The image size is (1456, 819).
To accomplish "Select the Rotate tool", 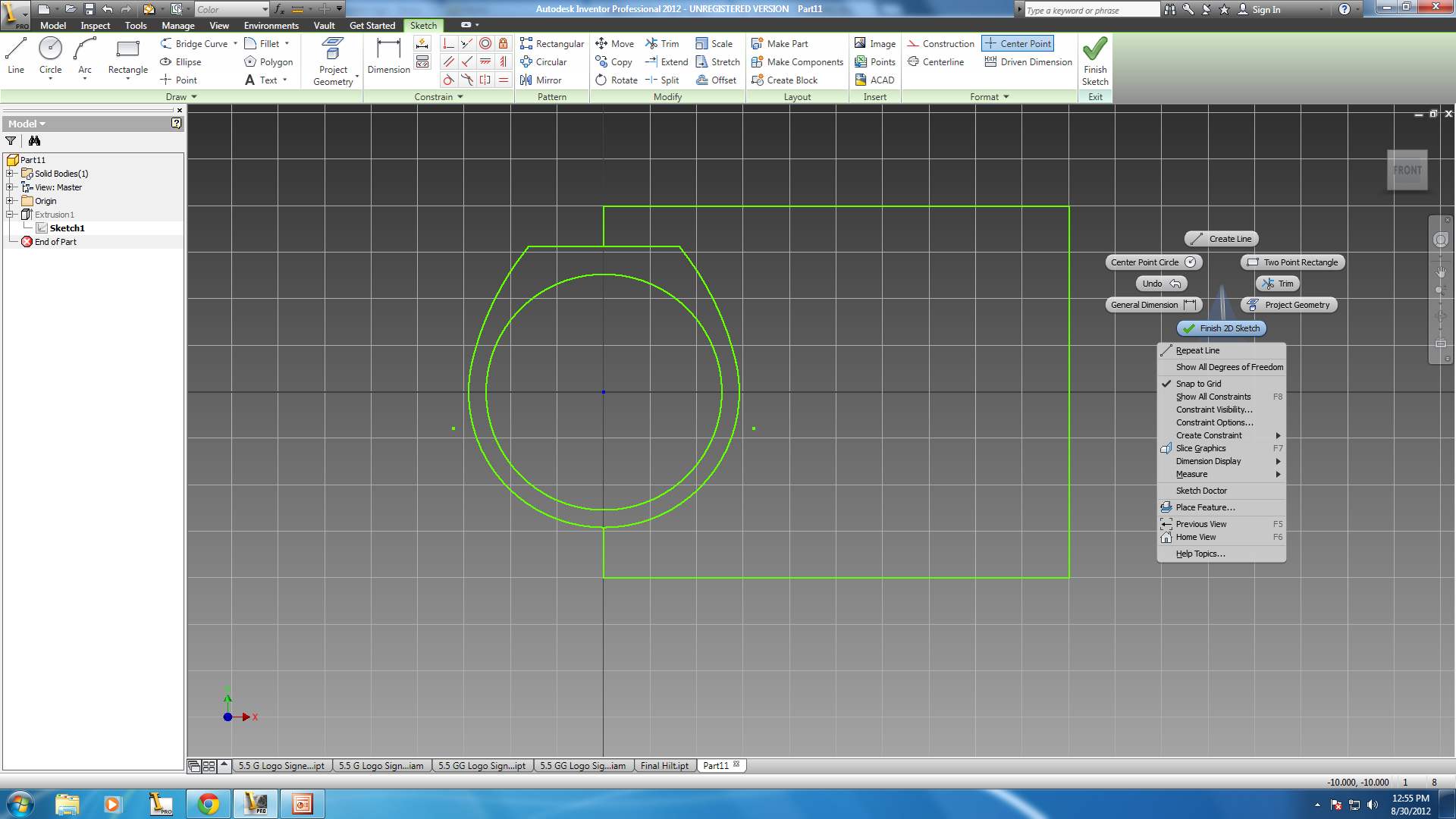I will [x=616, y=80].
